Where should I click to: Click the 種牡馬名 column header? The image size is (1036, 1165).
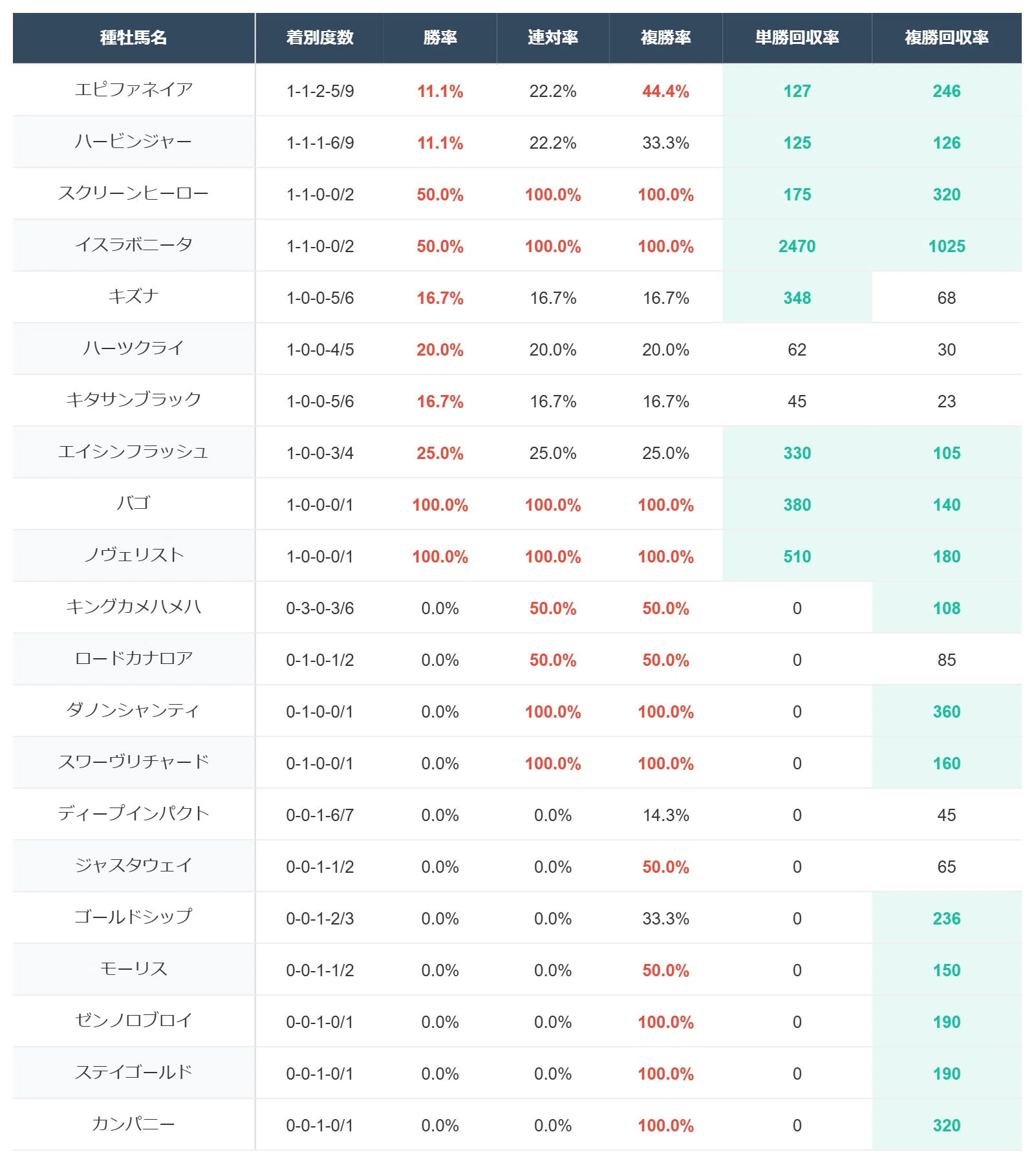[x=133, y=37]
